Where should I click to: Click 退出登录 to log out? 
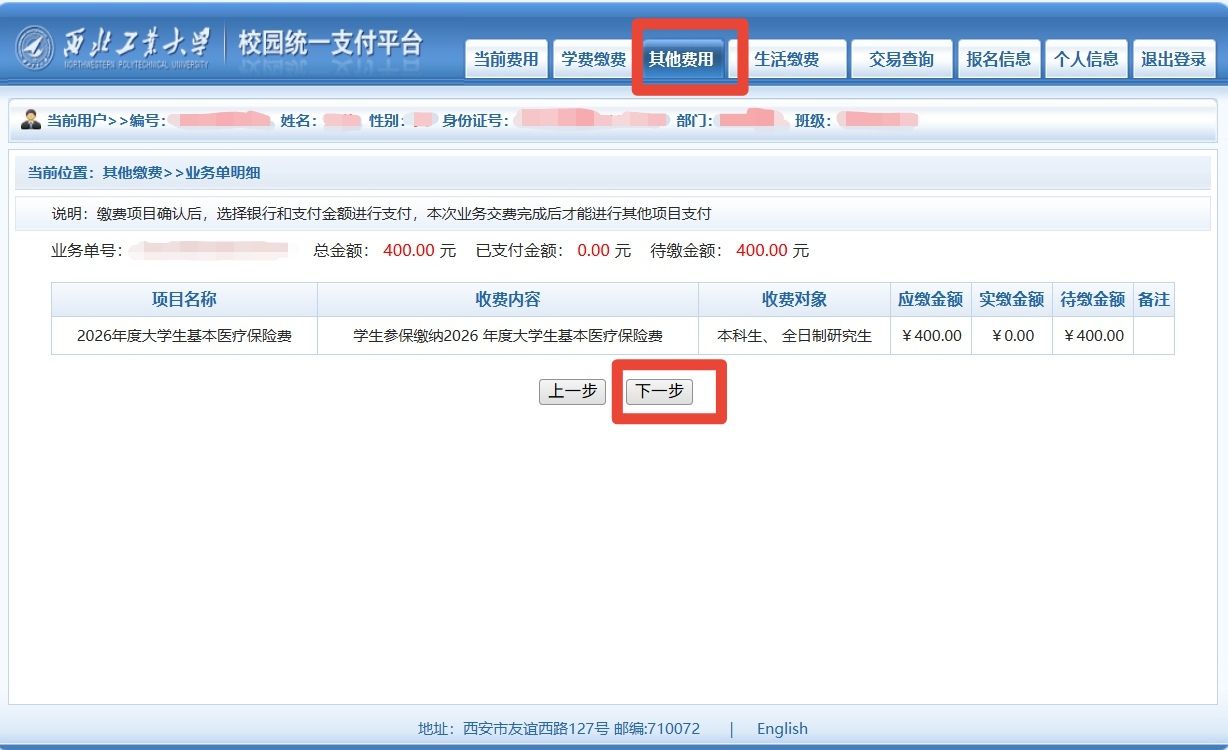coord(1174,59)
